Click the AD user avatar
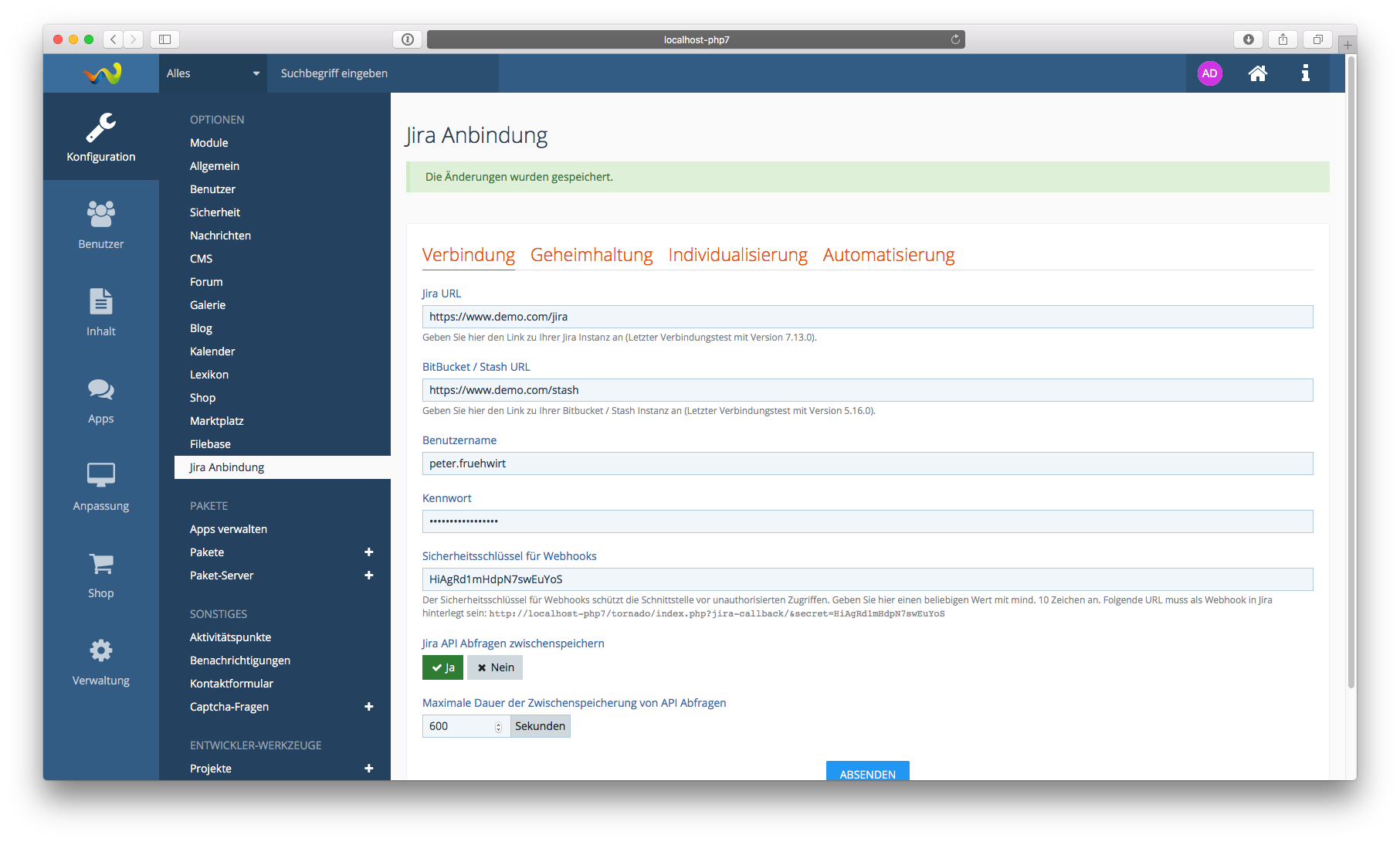The width and height of the screenshot is (1400, 842). (1209, 73)
